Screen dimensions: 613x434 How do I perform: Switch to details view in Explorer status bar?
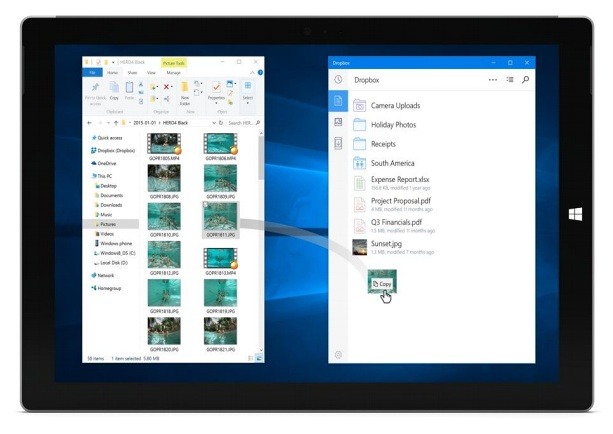pos(251,358)
